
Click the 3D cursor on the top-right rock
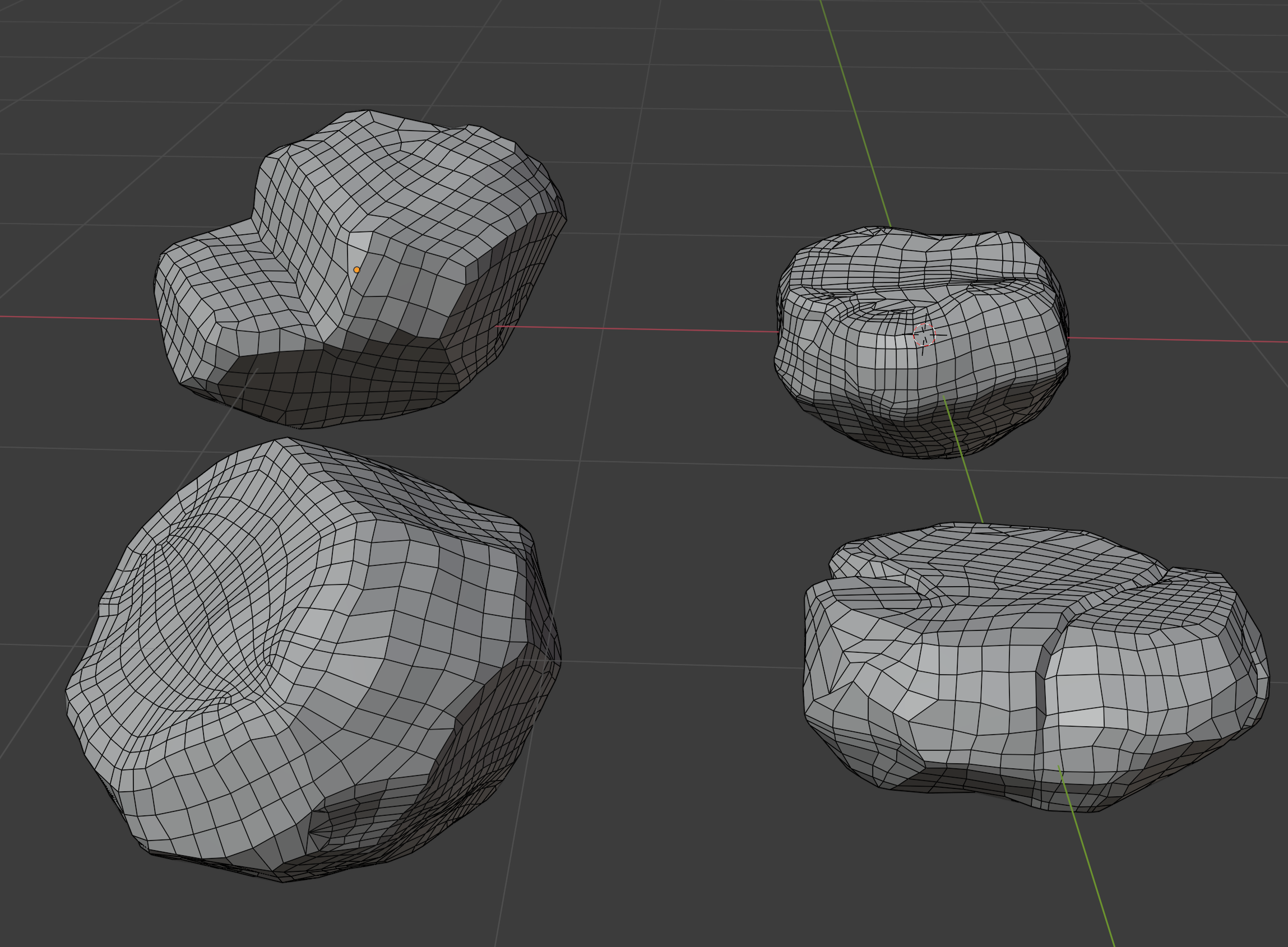[924, 335]
